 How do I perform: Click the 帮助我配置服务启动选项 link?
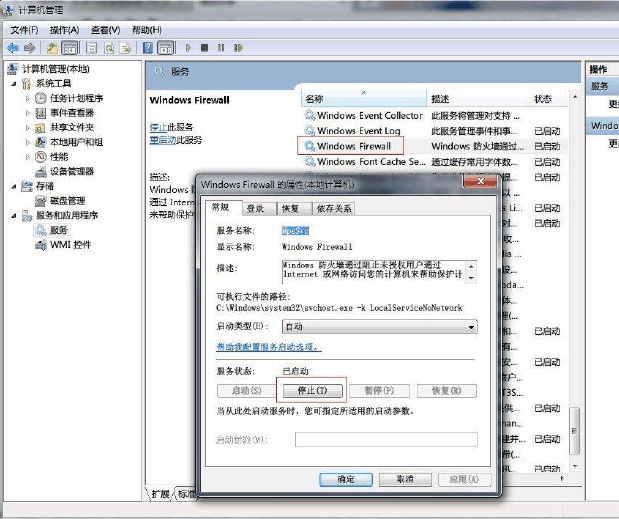269,347
